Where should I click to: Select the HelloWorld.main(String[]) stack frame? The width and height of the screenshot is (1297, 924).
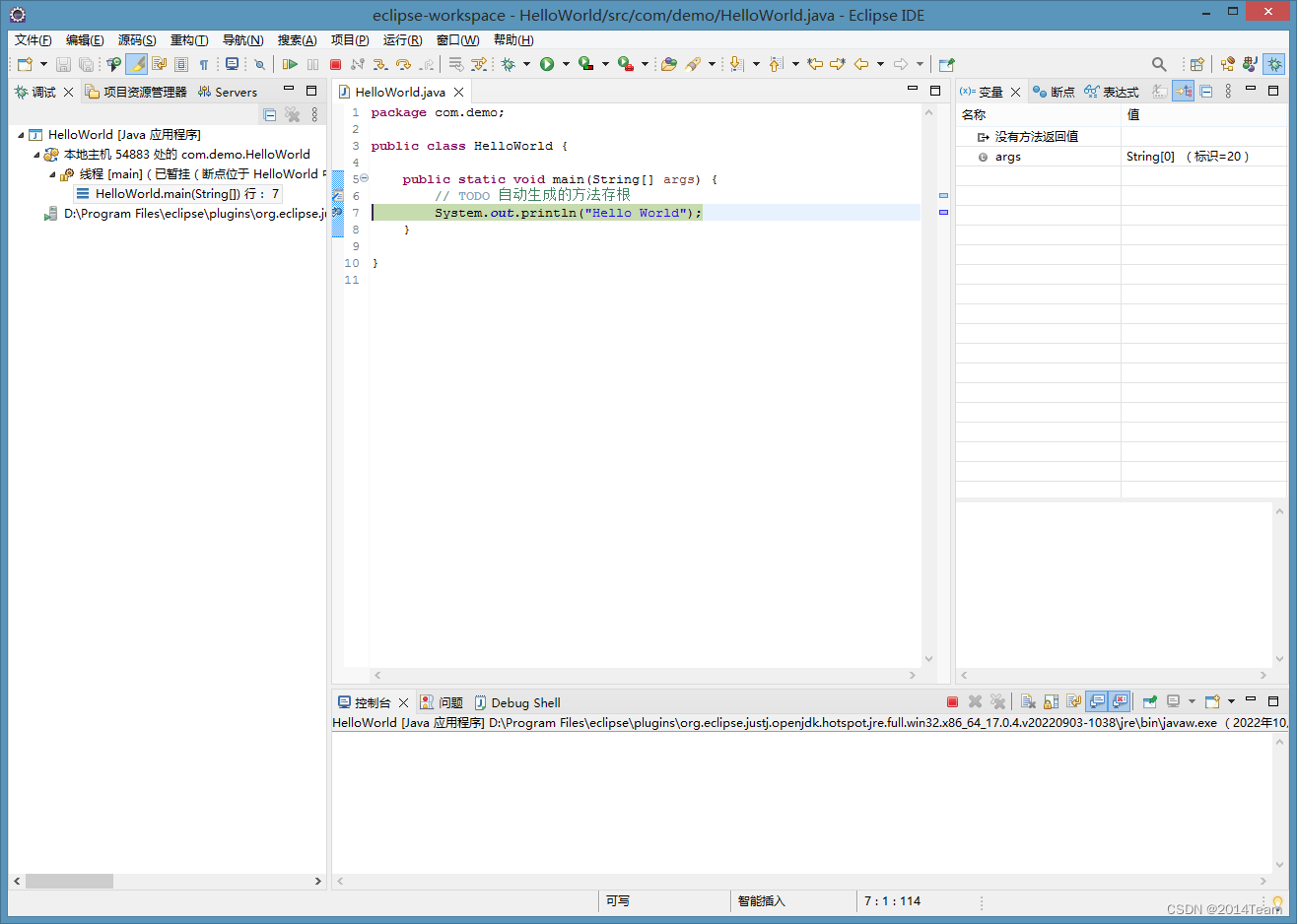click(x=186, y=194)
